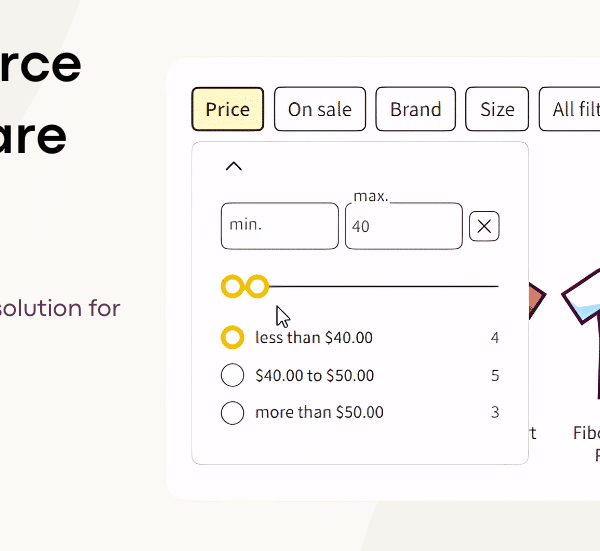
Task: Click the min. price input field
Action: (279, 226)
